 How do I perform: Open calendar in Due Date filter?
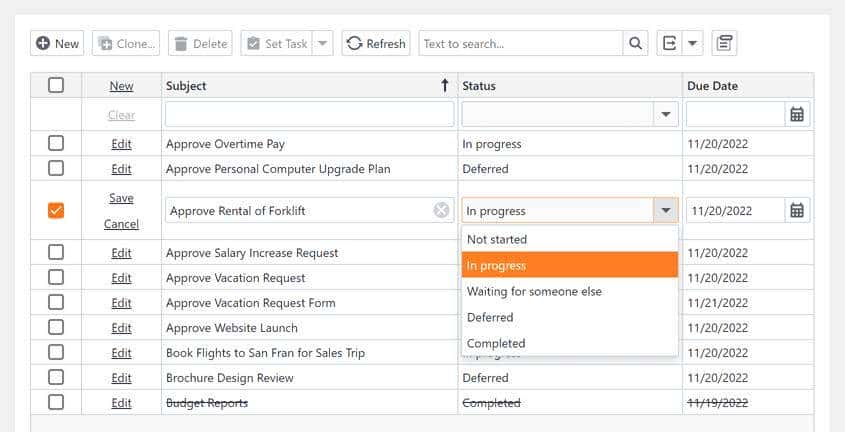(x=797, y=114)
